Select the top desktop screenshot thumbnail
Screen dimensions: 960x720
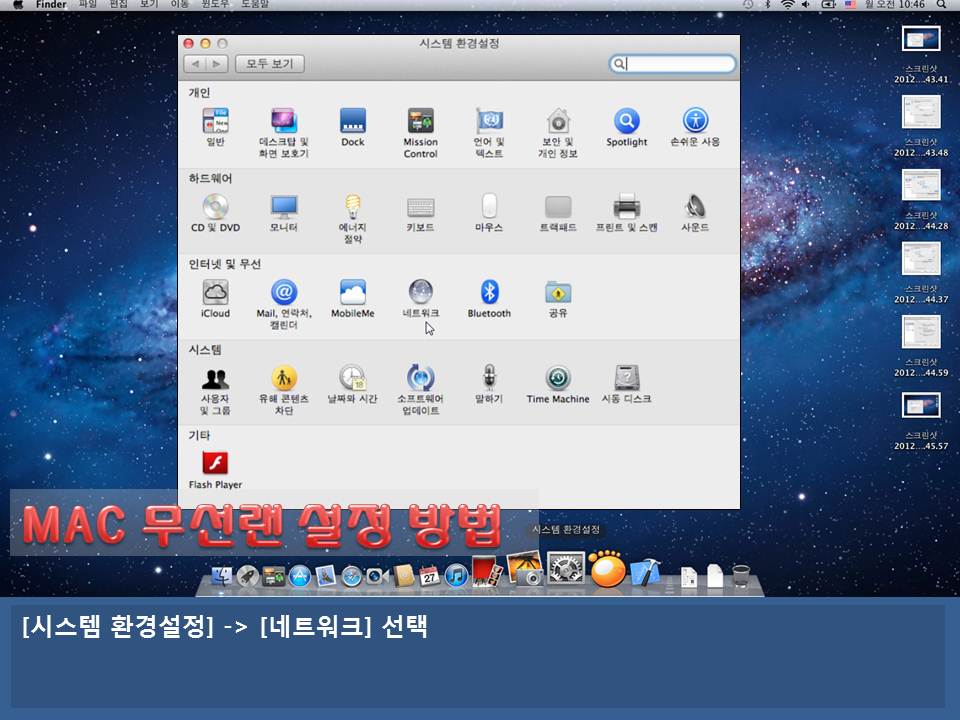coord(920,40)
